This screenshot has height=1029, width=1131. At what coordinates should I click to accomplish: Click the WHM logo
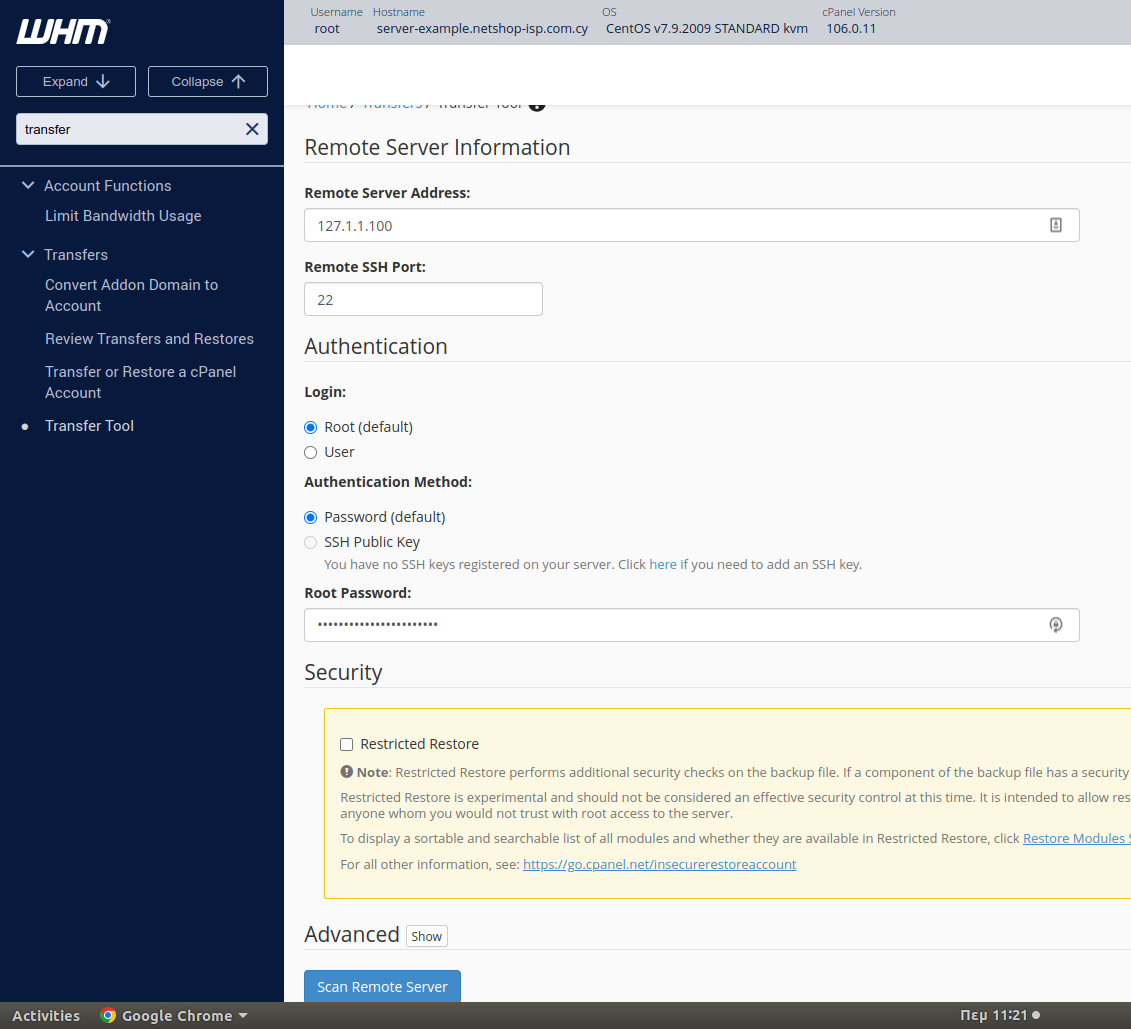coord(63,32)
